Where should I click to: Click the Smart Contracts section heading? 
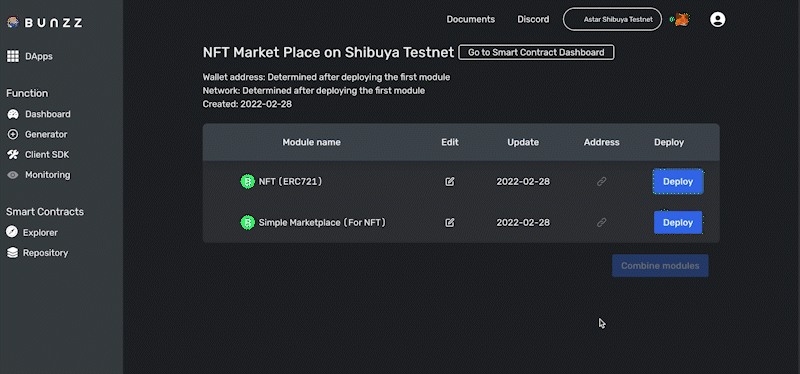(x=45, y=212)
